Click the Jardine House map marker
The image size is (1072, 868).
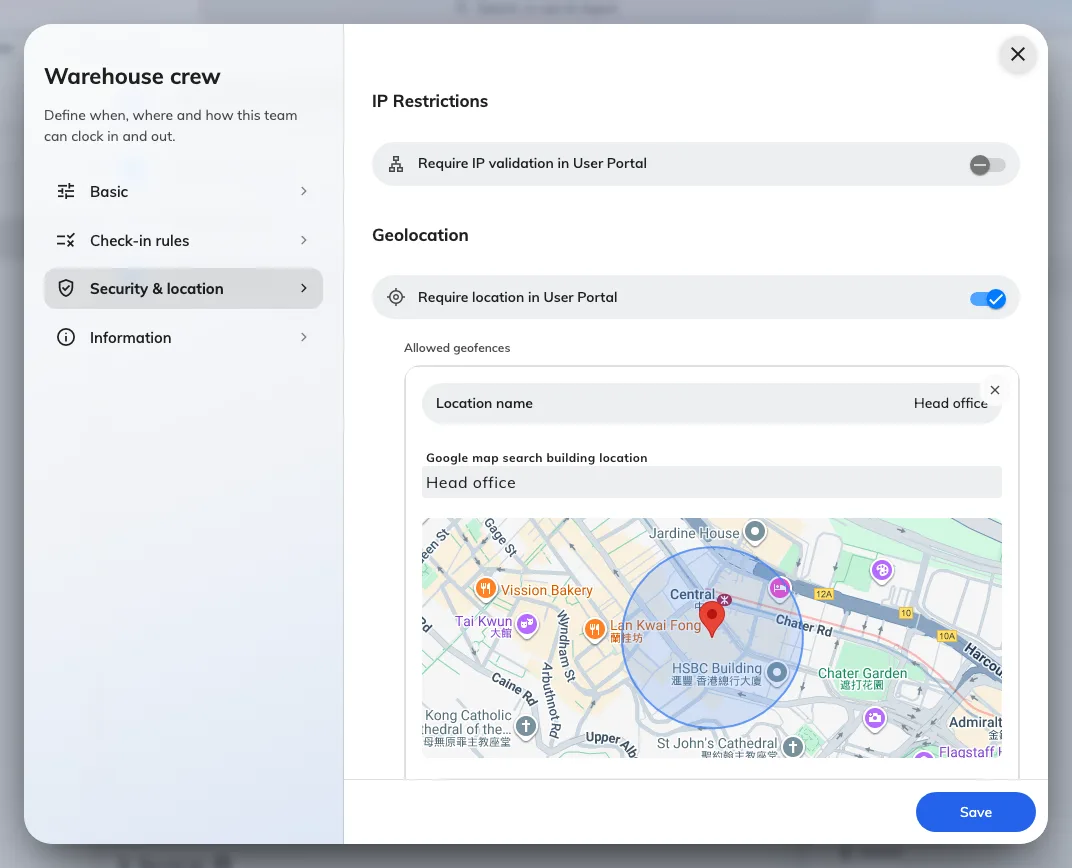(x=755, y=531)
